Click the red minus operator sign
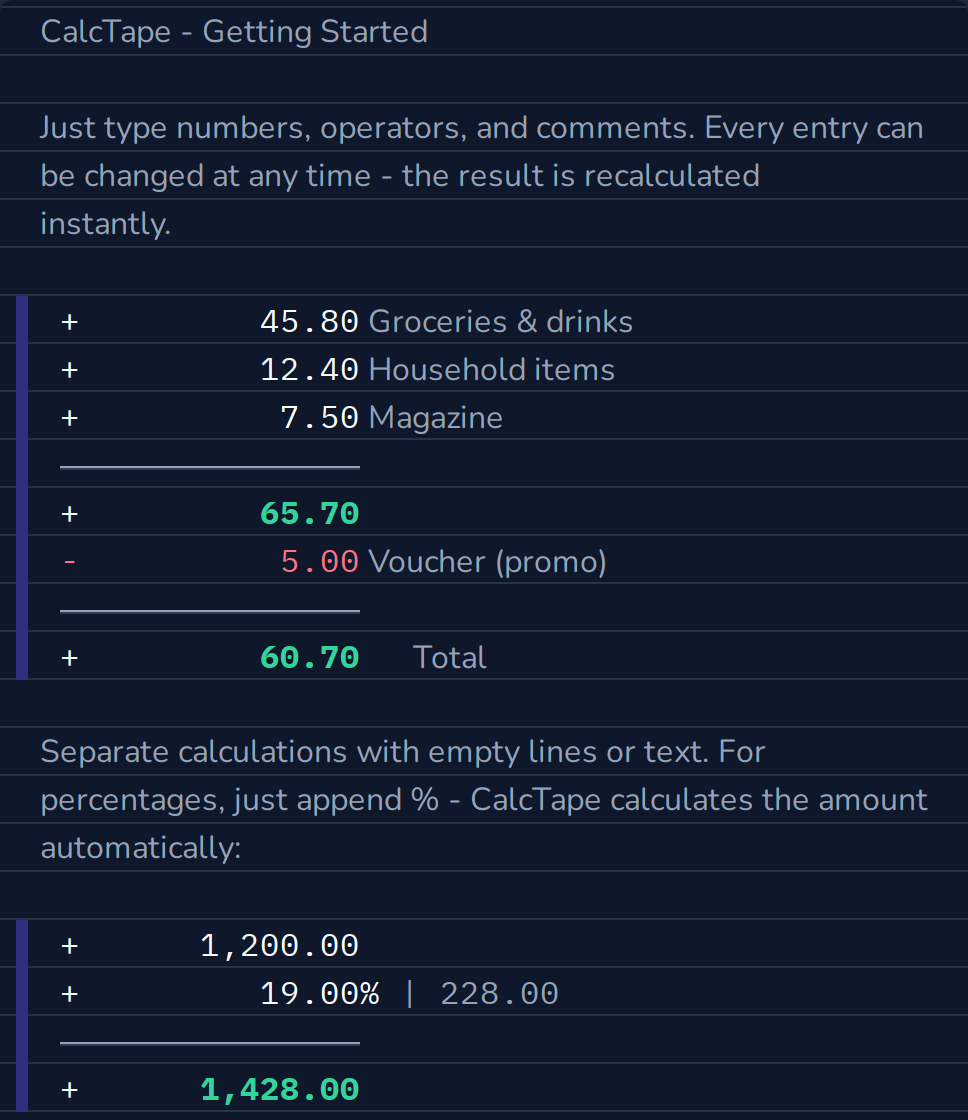This screenshot has width=968, height=1120. pos(69,562)
